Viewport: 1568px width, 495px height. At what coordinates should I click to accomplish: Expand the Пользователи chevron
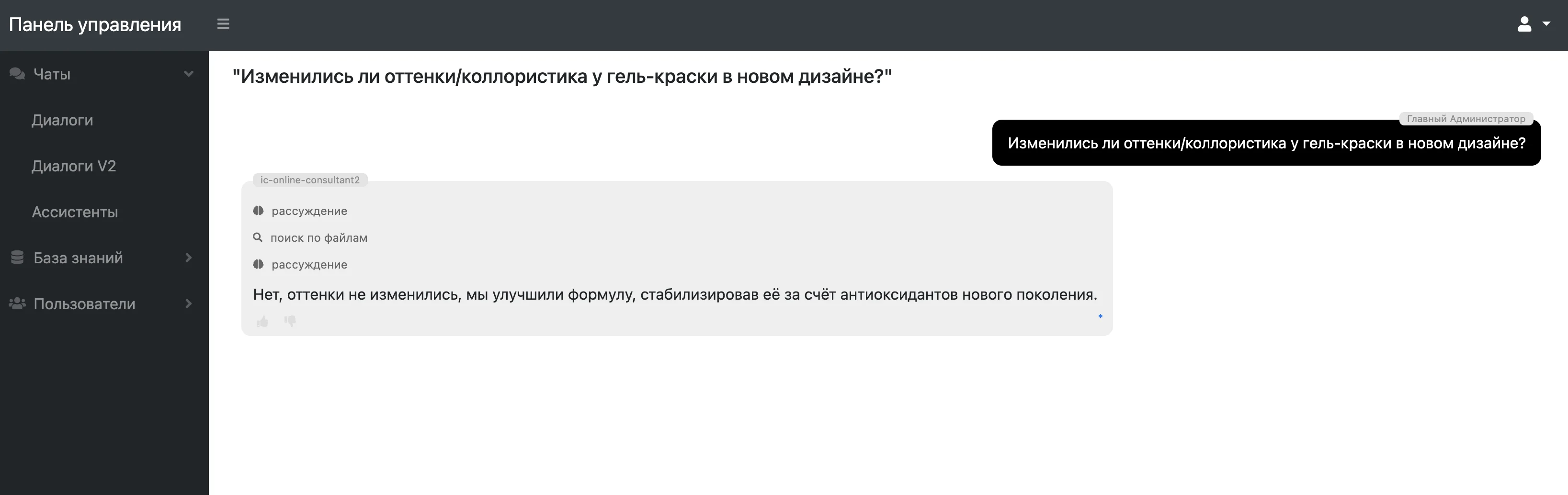tap(189, 304)
